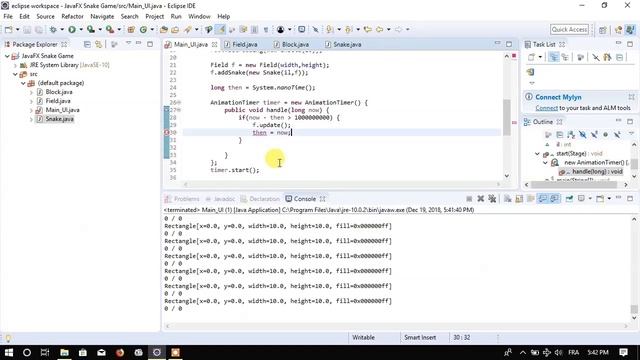Click the Remove Launch X icon in Console
This screenshot has width=640, height=360.
coord(481,199)
